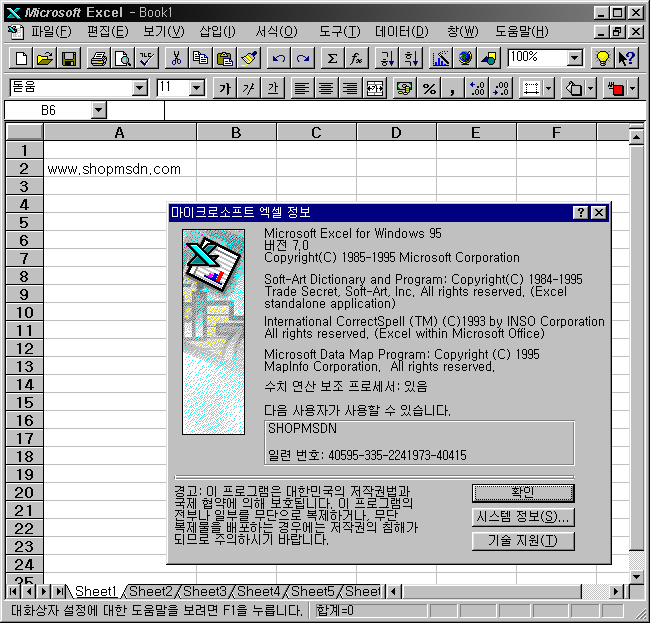Click the Data Map globe icon
Viewport: 650px width, 623px height.
coord(465,58)
